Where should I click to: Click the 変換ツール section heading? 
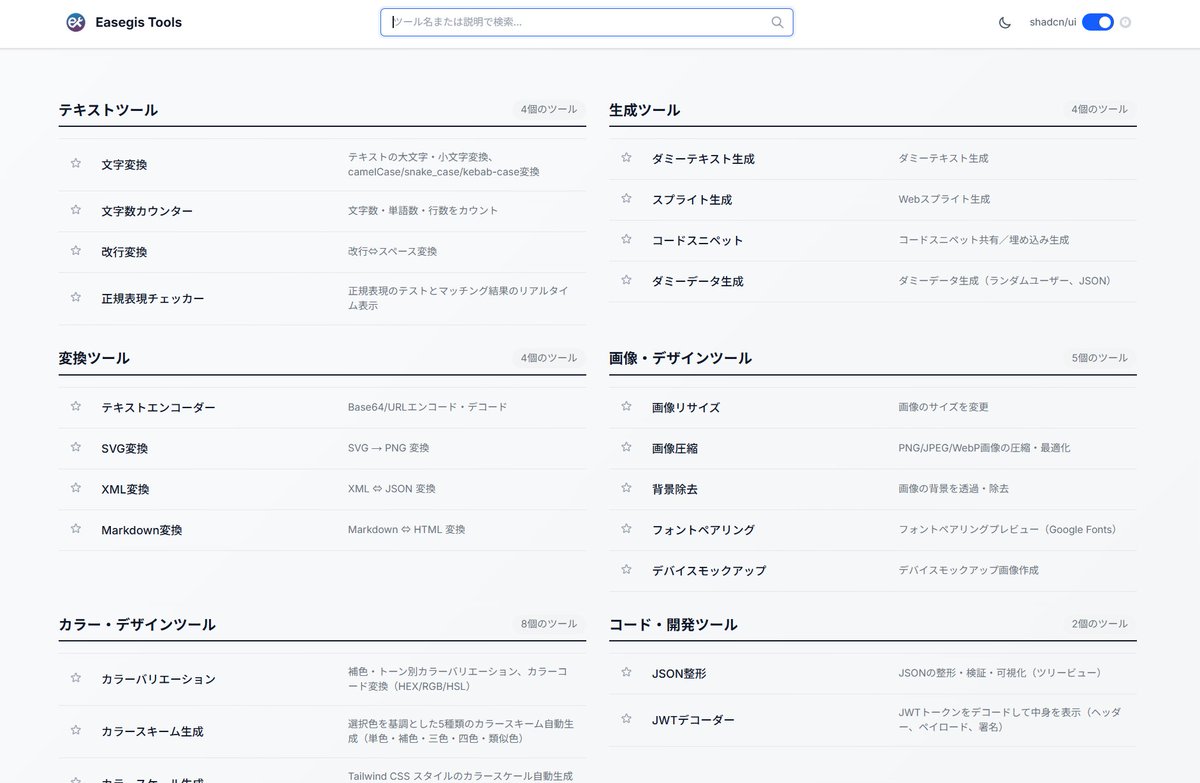click(x=94, y=358)
